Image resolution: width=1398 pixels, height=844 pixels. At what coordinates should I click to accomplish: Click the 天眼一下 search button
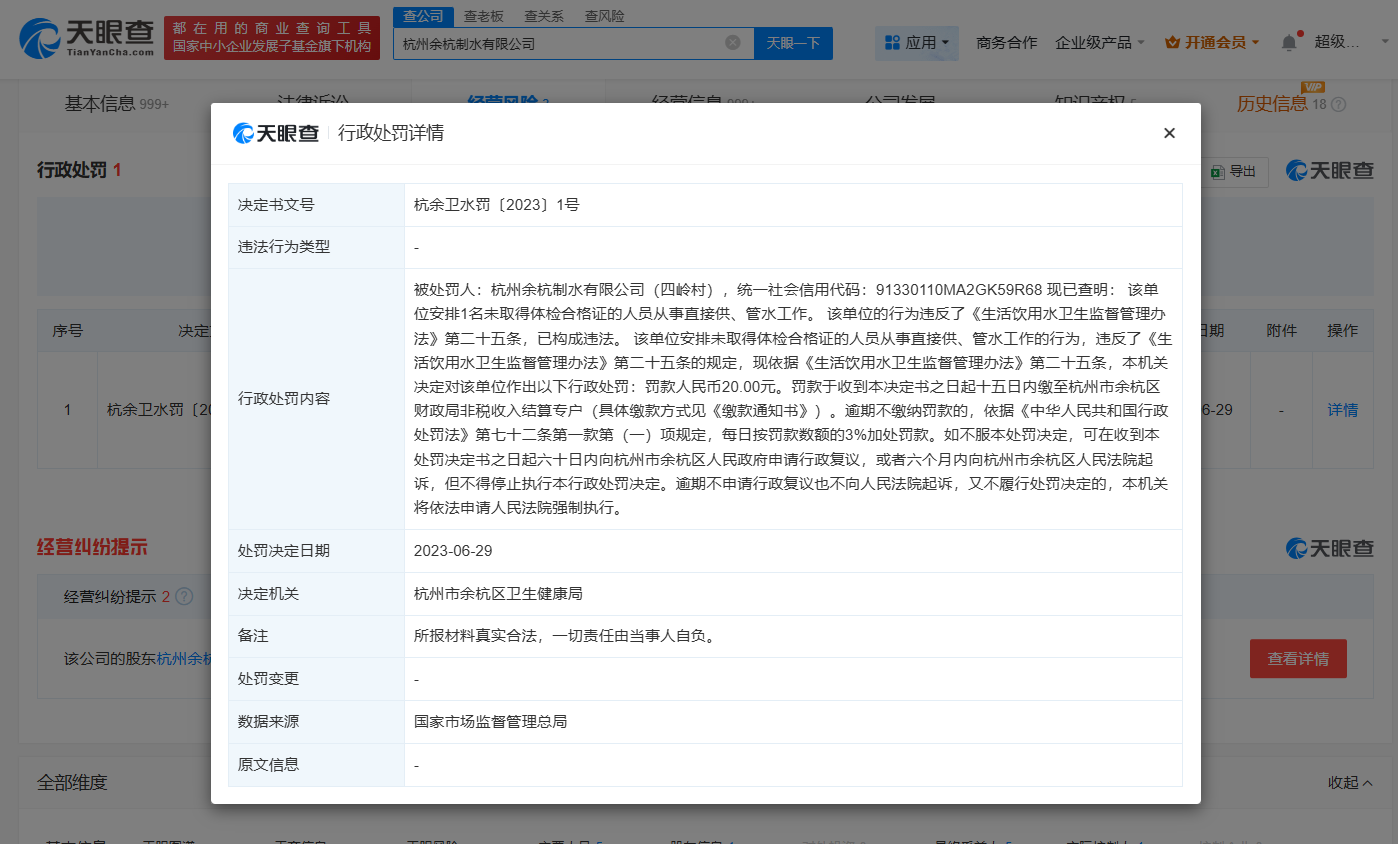[793, 43]
